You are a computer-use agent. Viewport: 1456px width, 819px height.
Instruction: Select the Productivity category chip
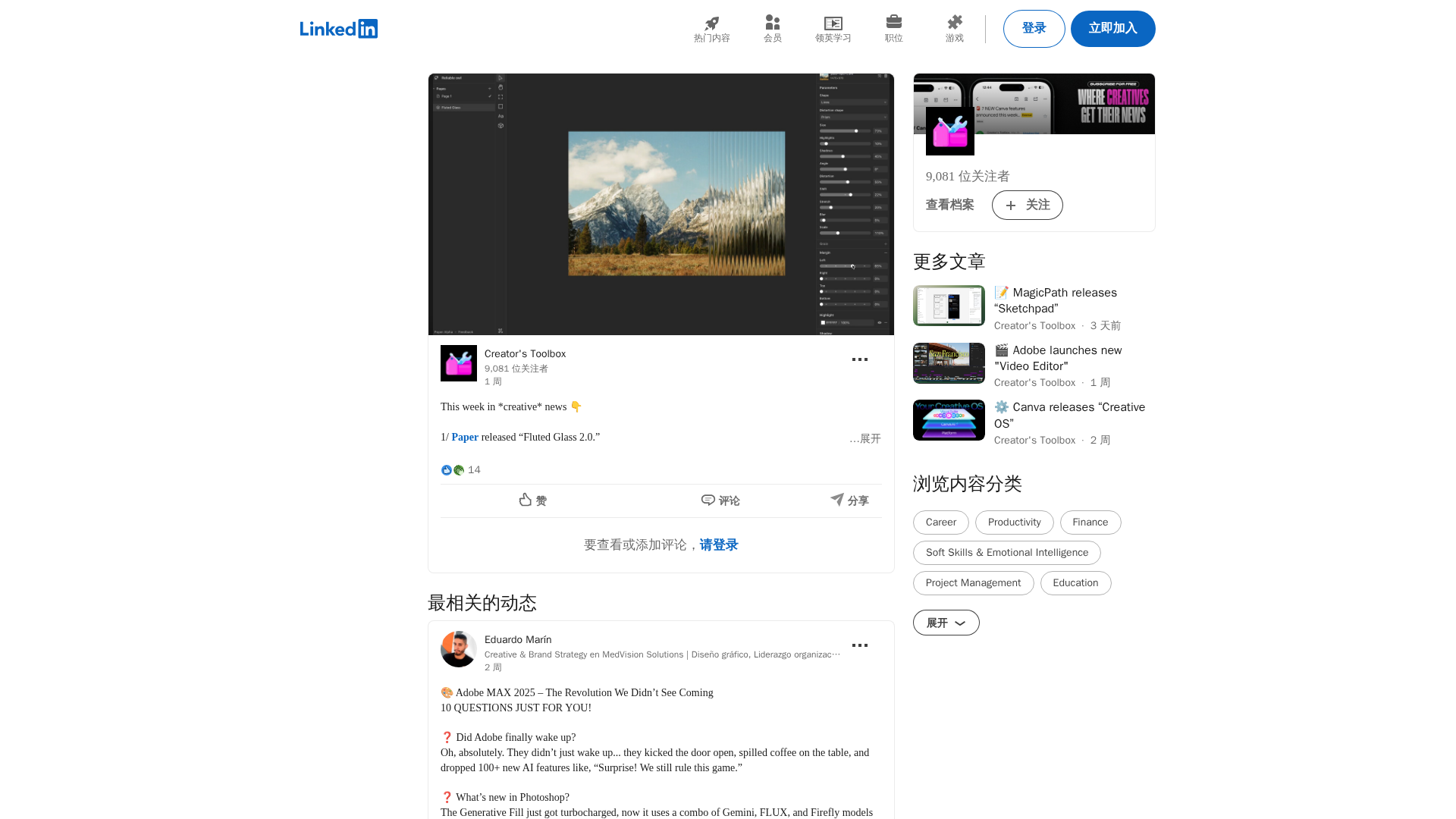(x=1014, y=522)
